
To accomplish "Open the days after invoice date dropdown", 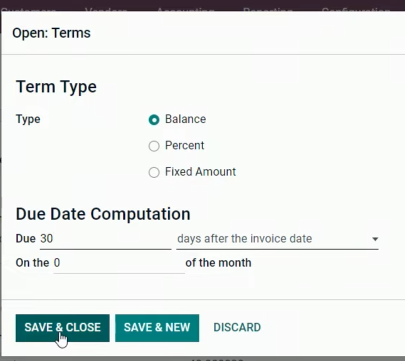I will 277,239.
